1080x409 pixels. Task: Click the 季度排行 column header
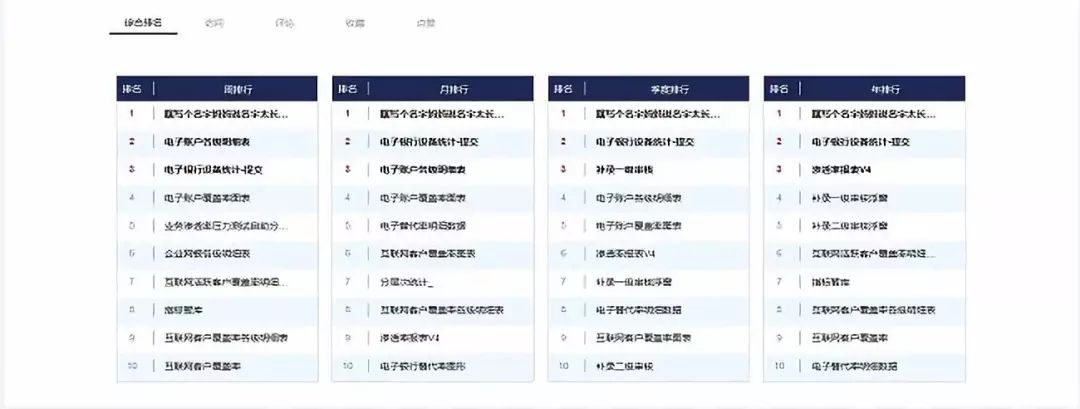click(670, 89)
